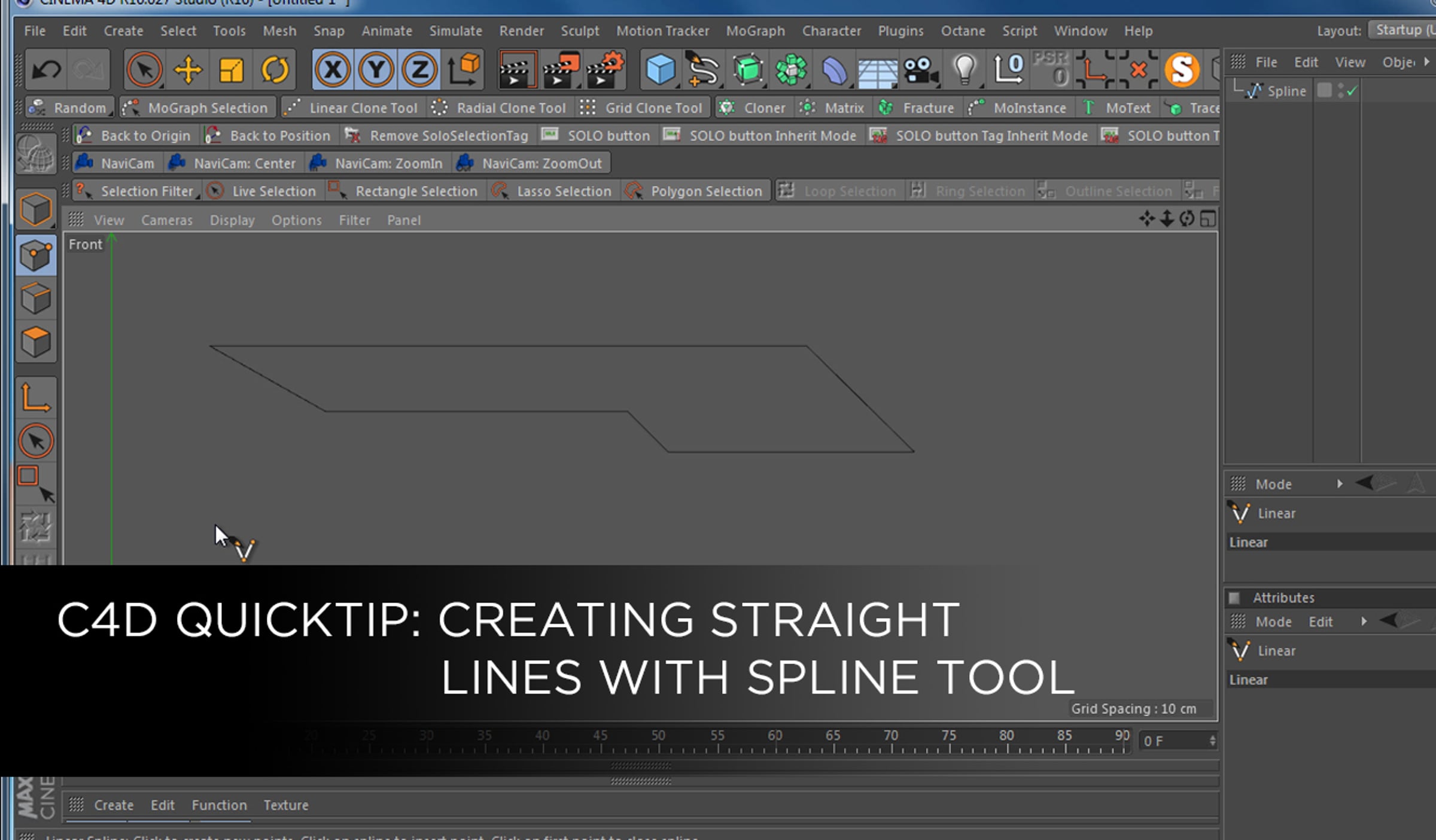Click the Tweak mode icon in left sidebar
This screenshot has height=840, width=1436.
click(x=35, y=442)
